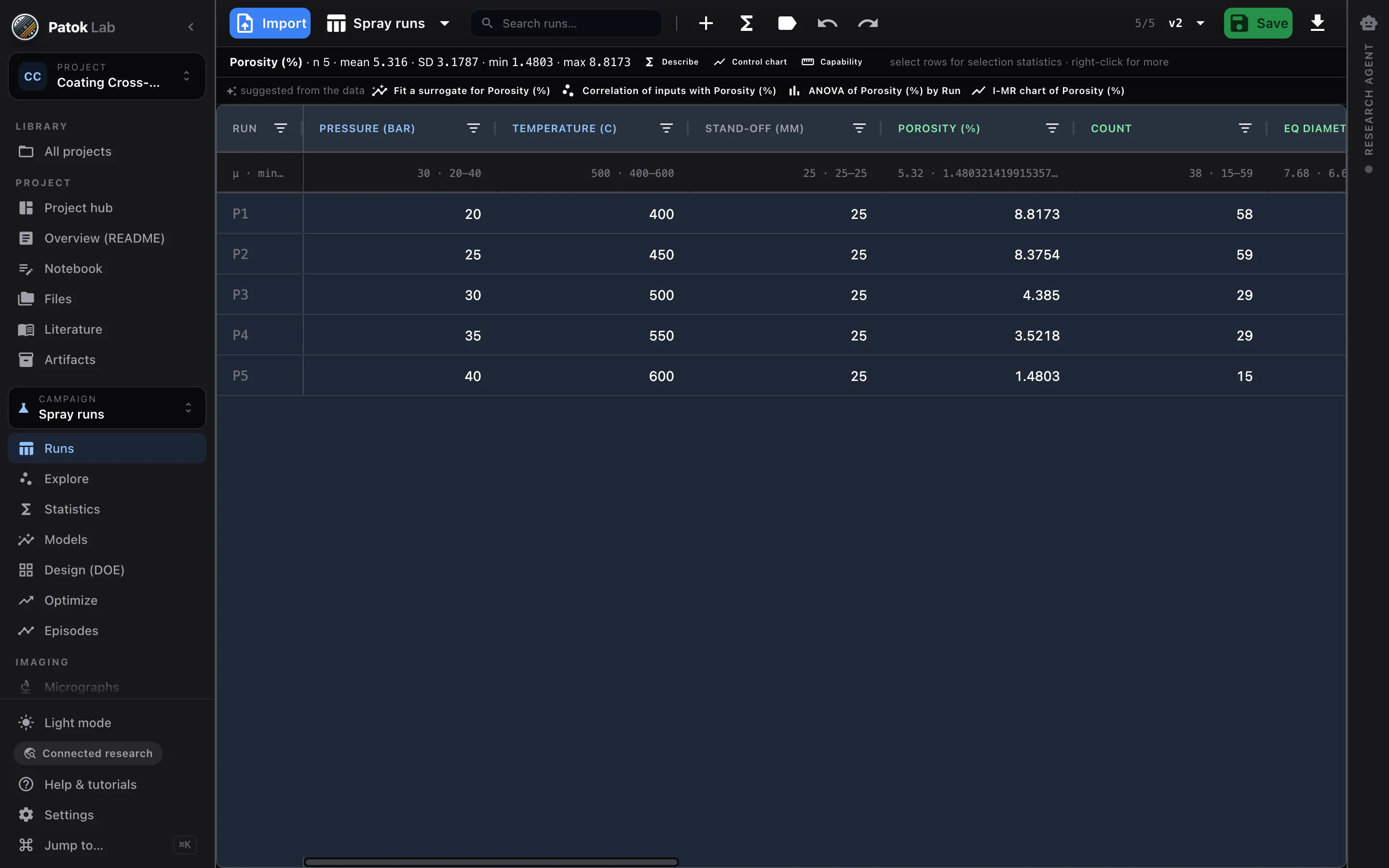Click the download export icon
This screenshot has width=1389, height=868.
(x=1317, y=23)
